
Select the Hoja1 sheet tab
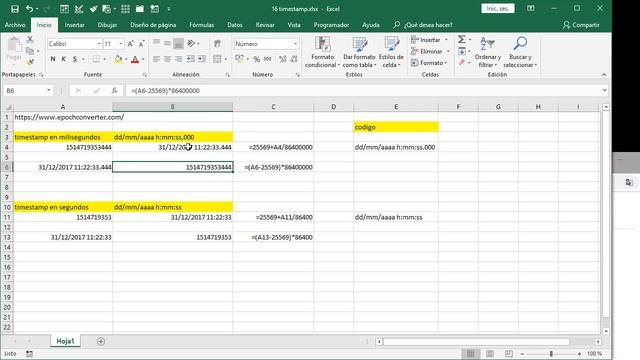coord(65,341)
